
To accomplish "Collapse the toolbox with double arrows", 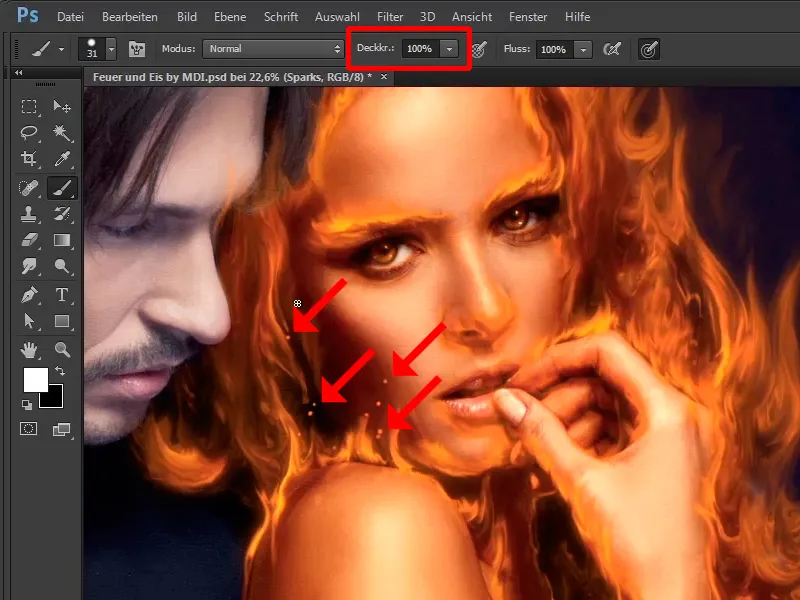I will pyautogui.click(x=18, y=72).
